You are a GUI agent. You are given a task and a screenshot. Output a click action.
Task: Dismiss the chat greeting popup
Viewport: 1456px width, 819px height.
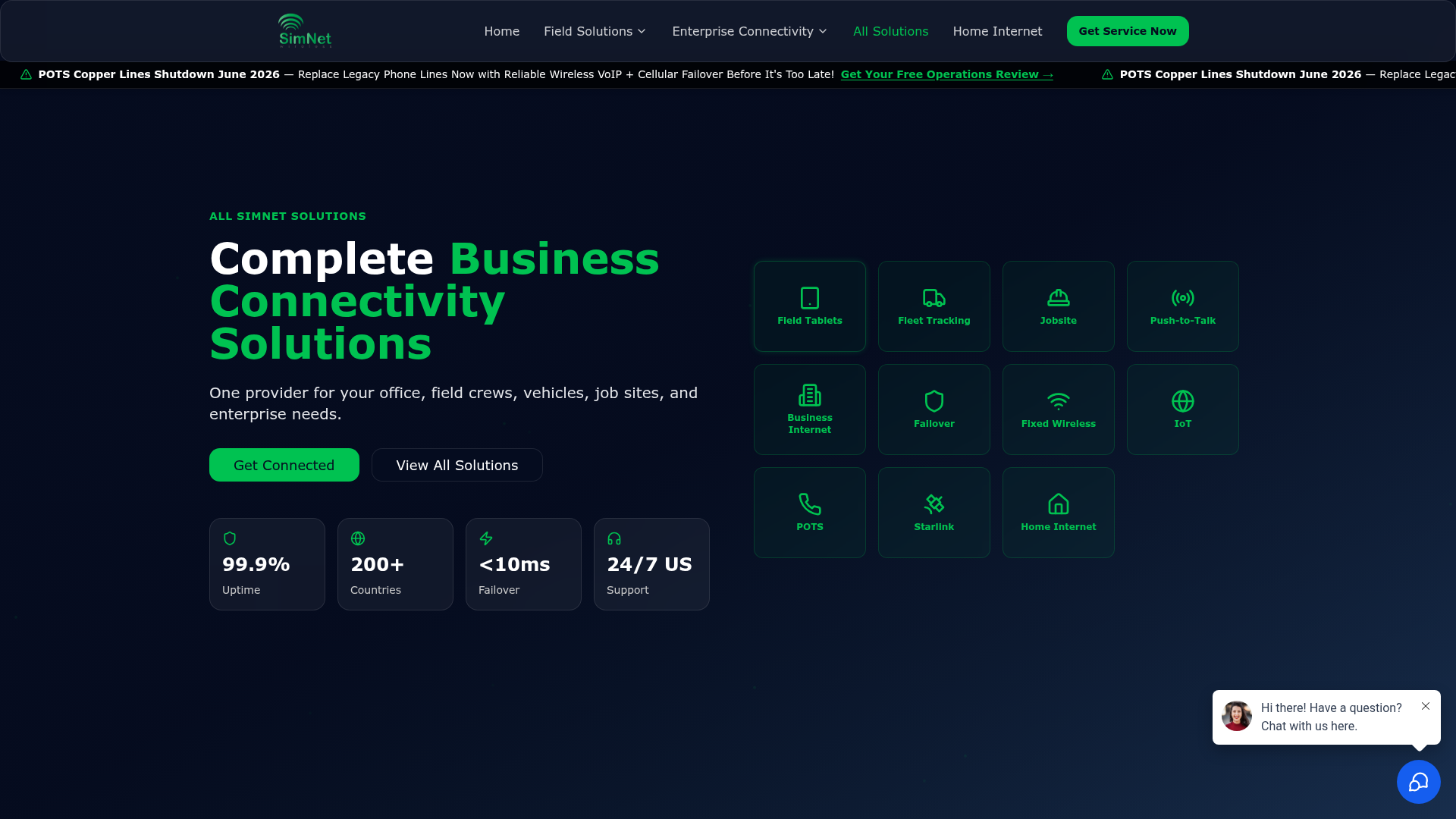[1426, 706]
